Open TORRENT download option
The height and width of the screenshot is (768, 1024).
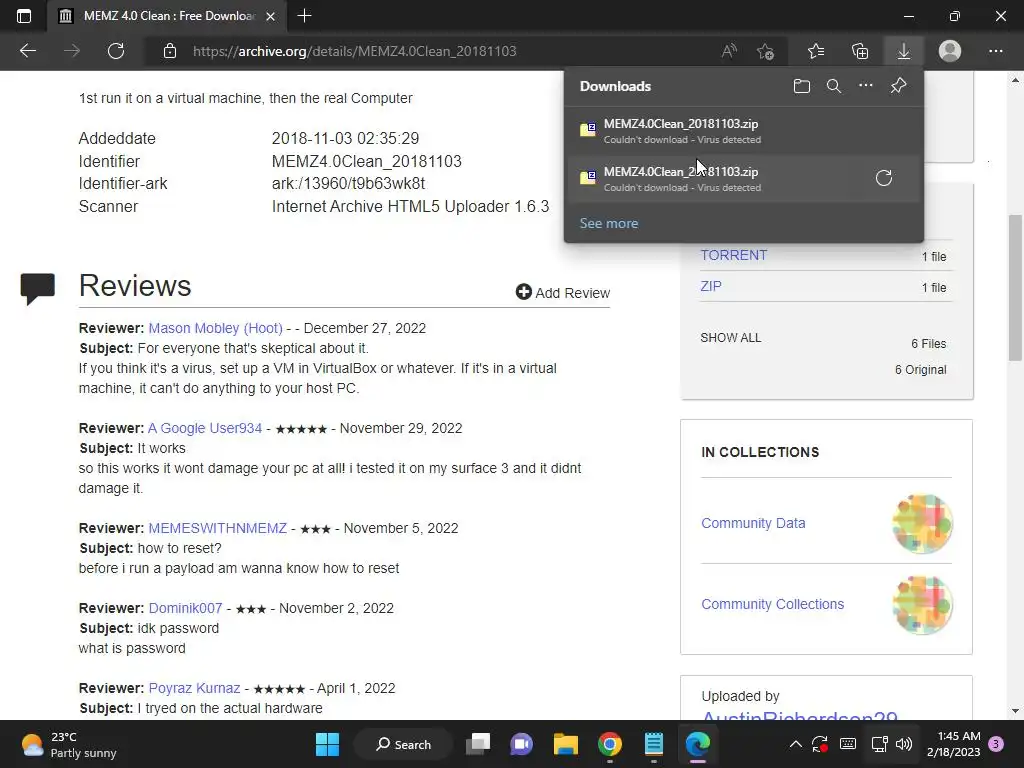[x=733, y=255]
